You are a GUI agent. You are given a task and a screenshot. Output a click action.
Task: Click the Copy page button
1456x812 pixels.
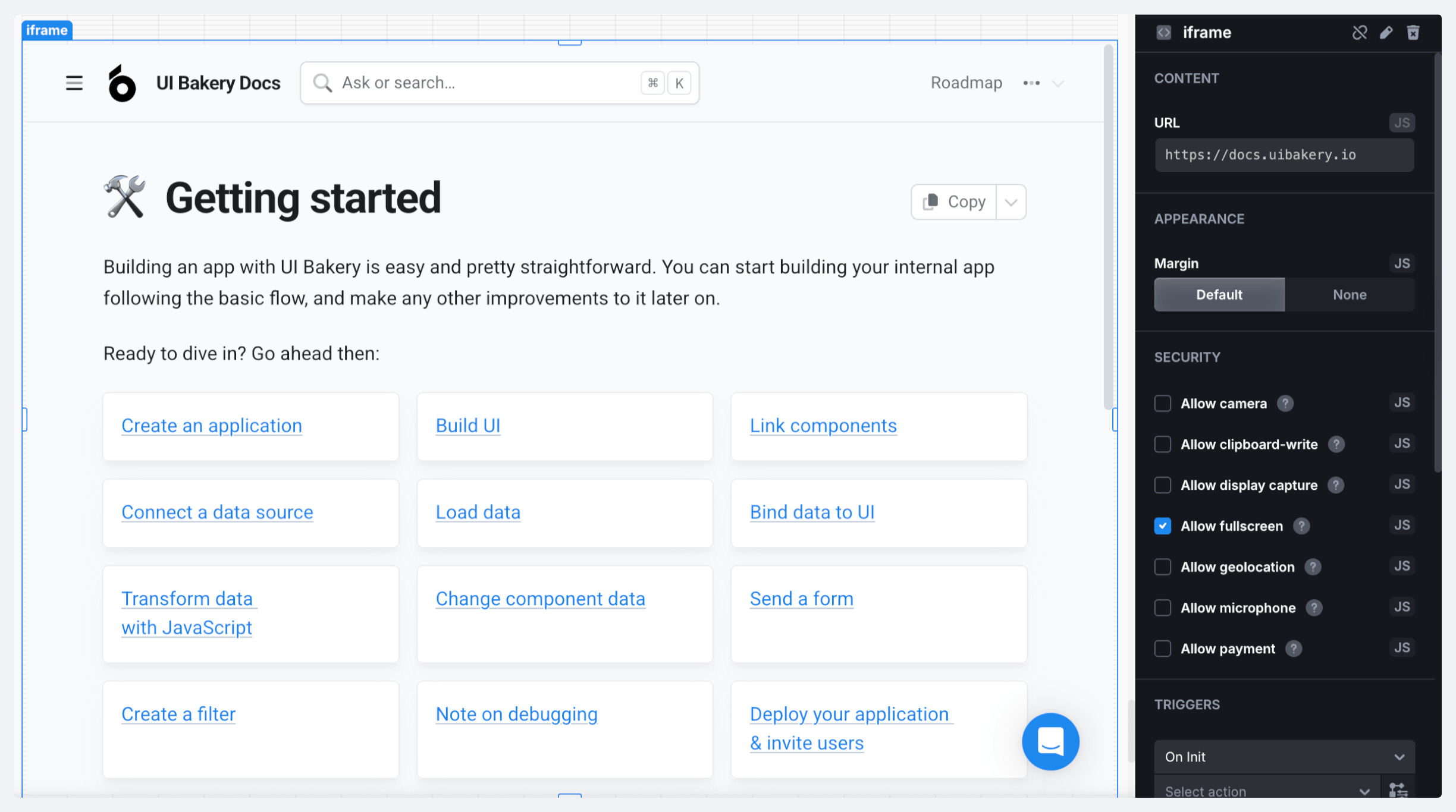coord(955,202)
